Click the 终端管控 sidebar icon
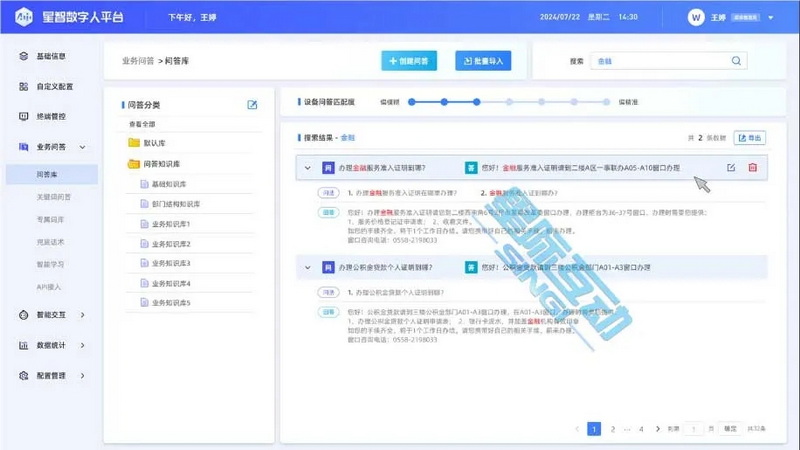This screenshot has width=800, height=450. click(x=23, y=116)
